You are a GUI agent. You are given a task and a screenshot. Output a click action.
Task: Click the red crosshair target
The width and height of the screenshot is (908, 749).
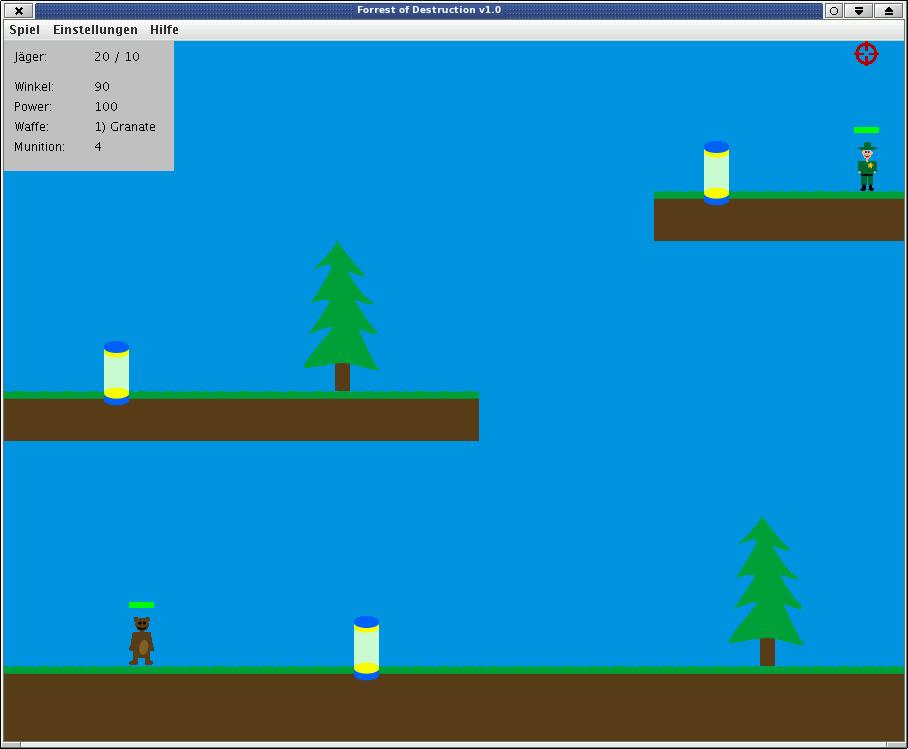[866, 54]
